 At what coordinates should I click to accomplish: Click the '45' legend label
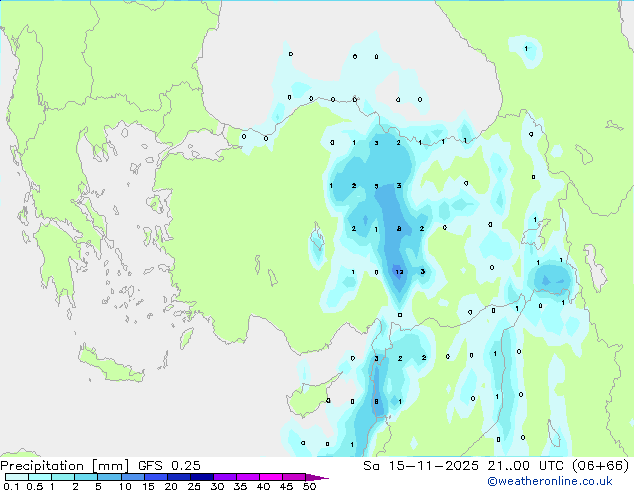[286, 486]
